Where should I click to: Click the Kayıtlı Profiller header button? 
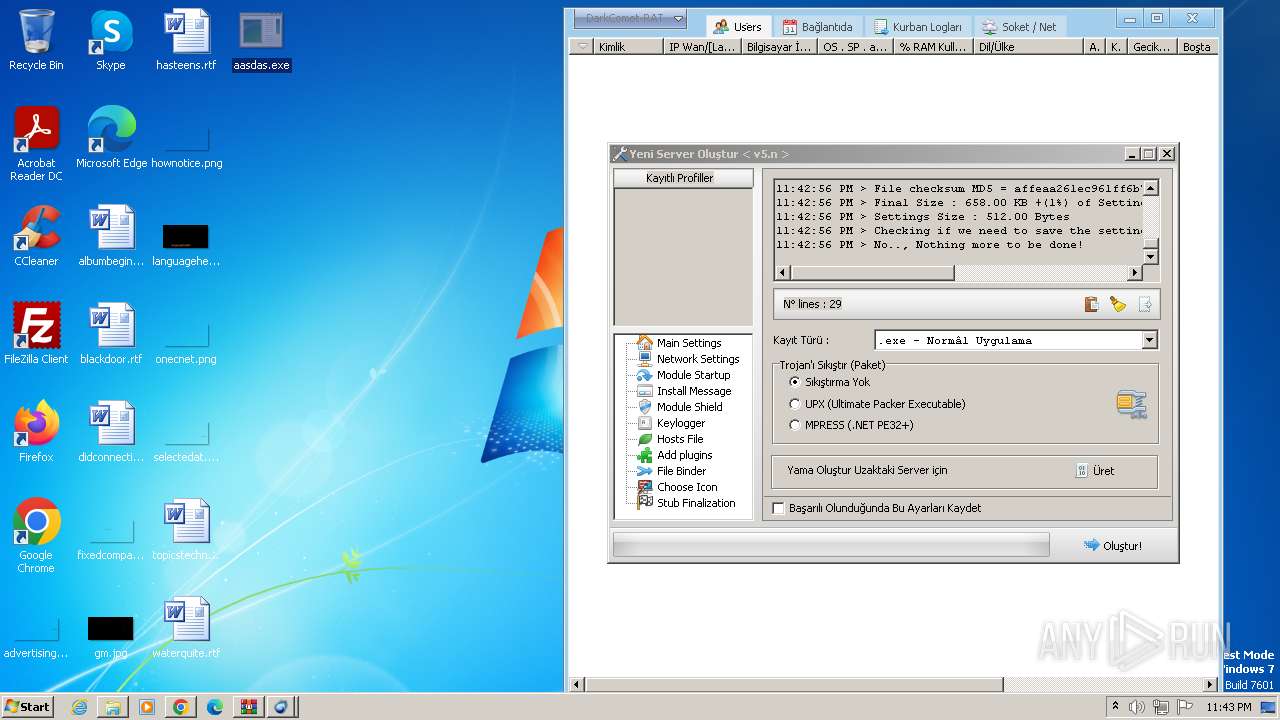point(683,178)
